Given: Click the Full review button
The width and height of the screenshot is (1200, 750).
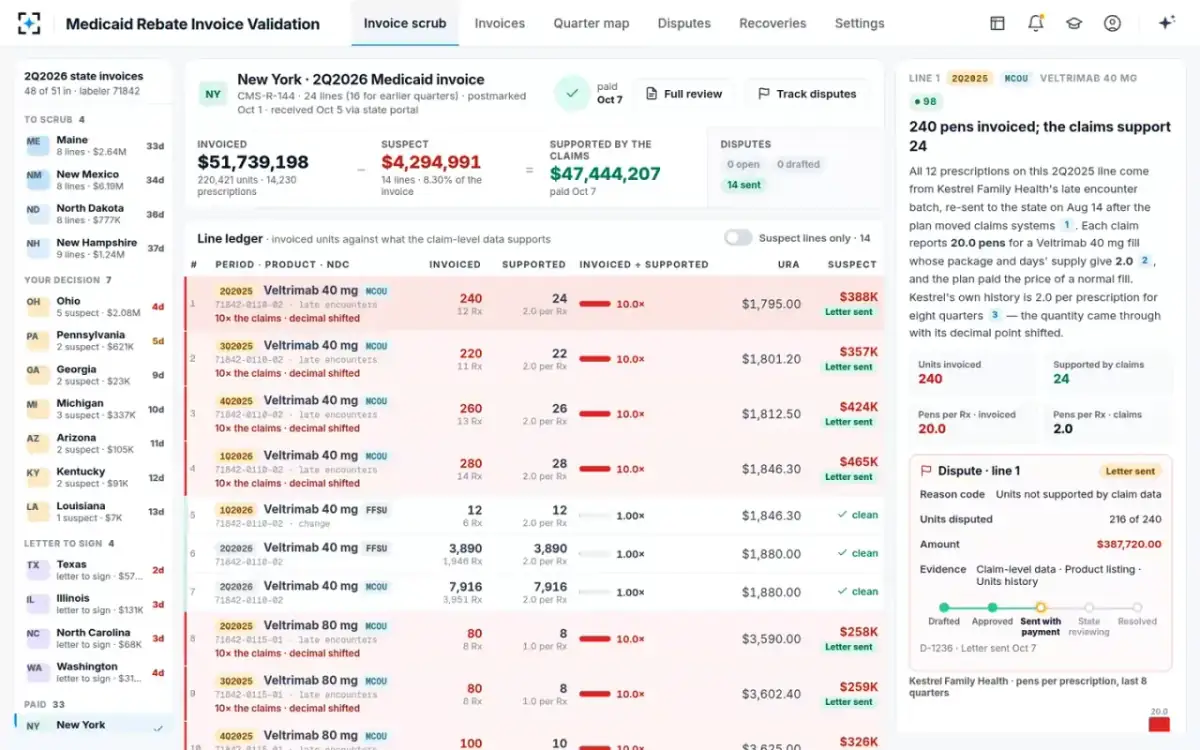Looking at the screenshot, I should click(x=684, y=94).
